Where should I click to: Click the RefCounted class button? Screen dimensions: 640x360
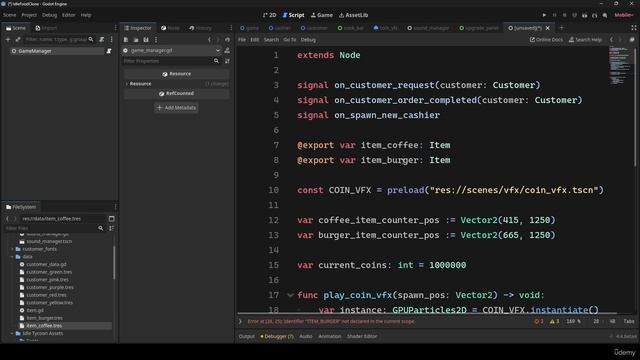pyautogui.click(x=176, y=93)
